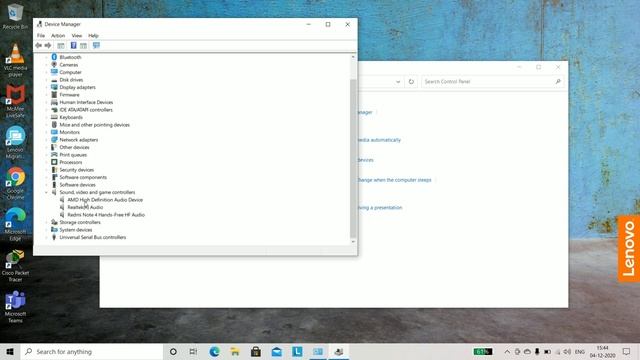Expand the Human Interface Devices category

coord(47,102)
